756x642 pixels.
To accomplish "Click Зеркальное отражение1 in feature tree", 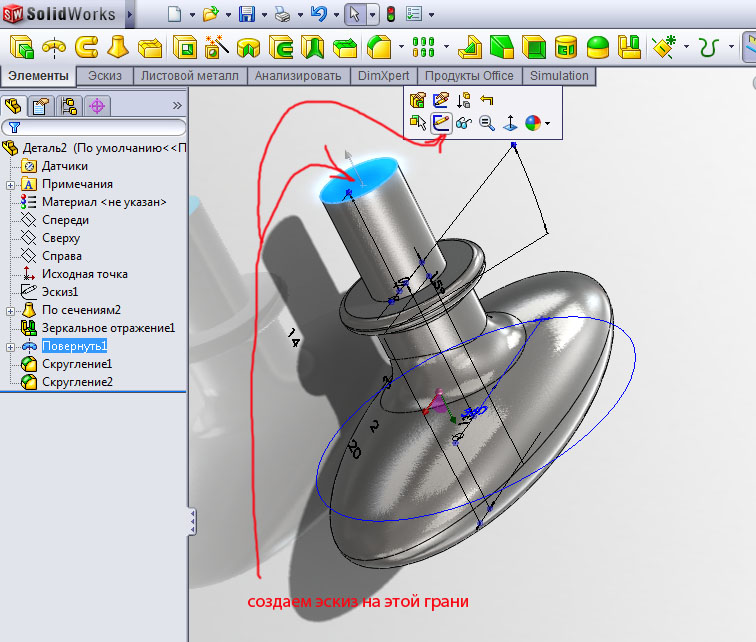I will click(x=108, y=328).
